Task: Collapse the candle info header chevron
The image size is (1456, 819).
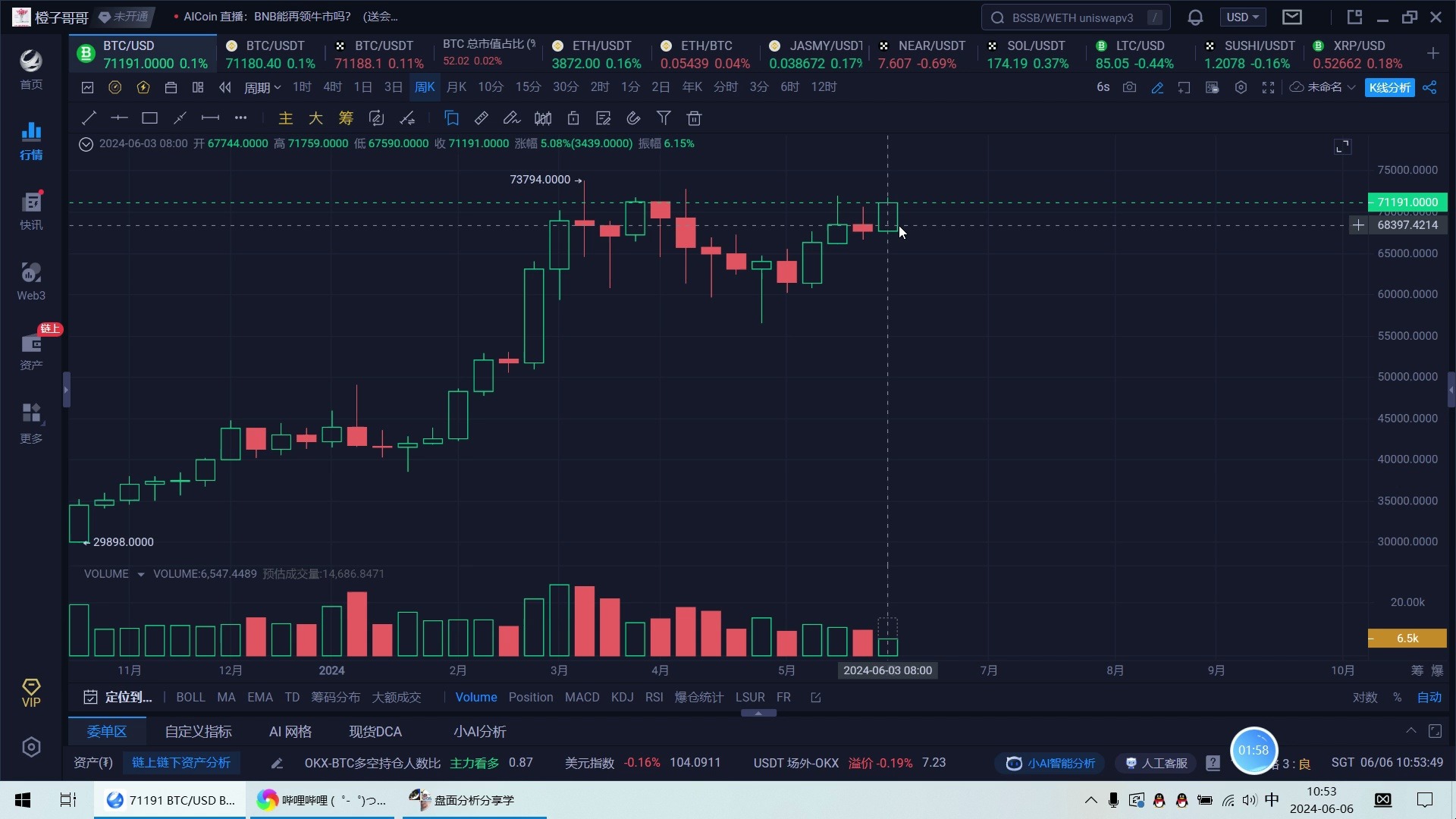Action: pos(86,144)
